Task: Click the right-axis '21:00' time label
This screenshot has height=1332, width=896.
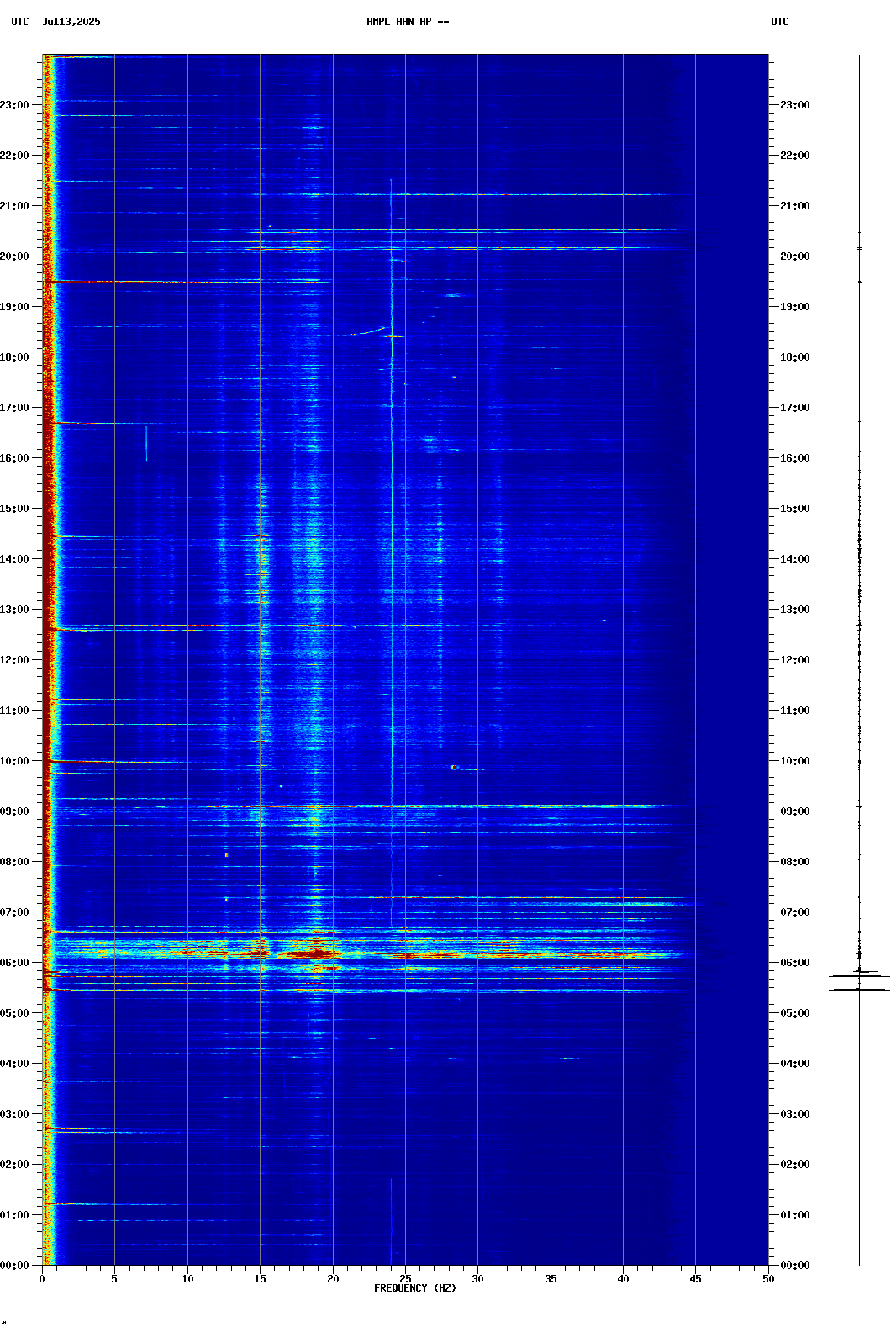Action: [x=795, y=206]
